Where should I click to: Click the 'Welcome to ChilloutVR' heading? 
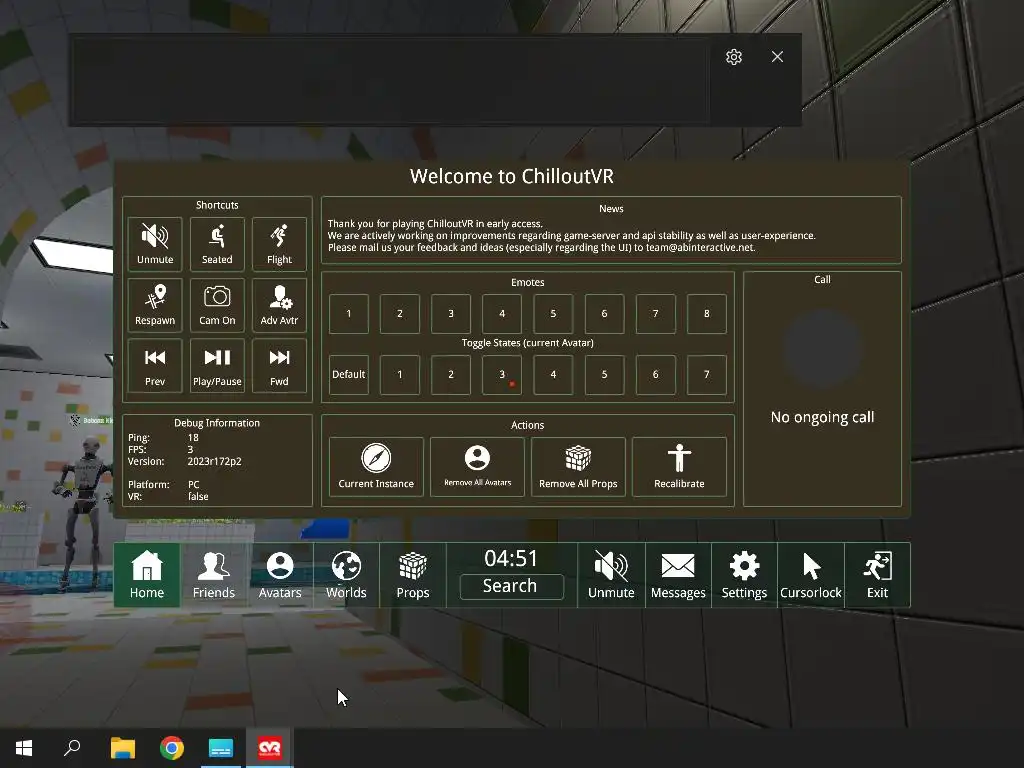(511, 176)
